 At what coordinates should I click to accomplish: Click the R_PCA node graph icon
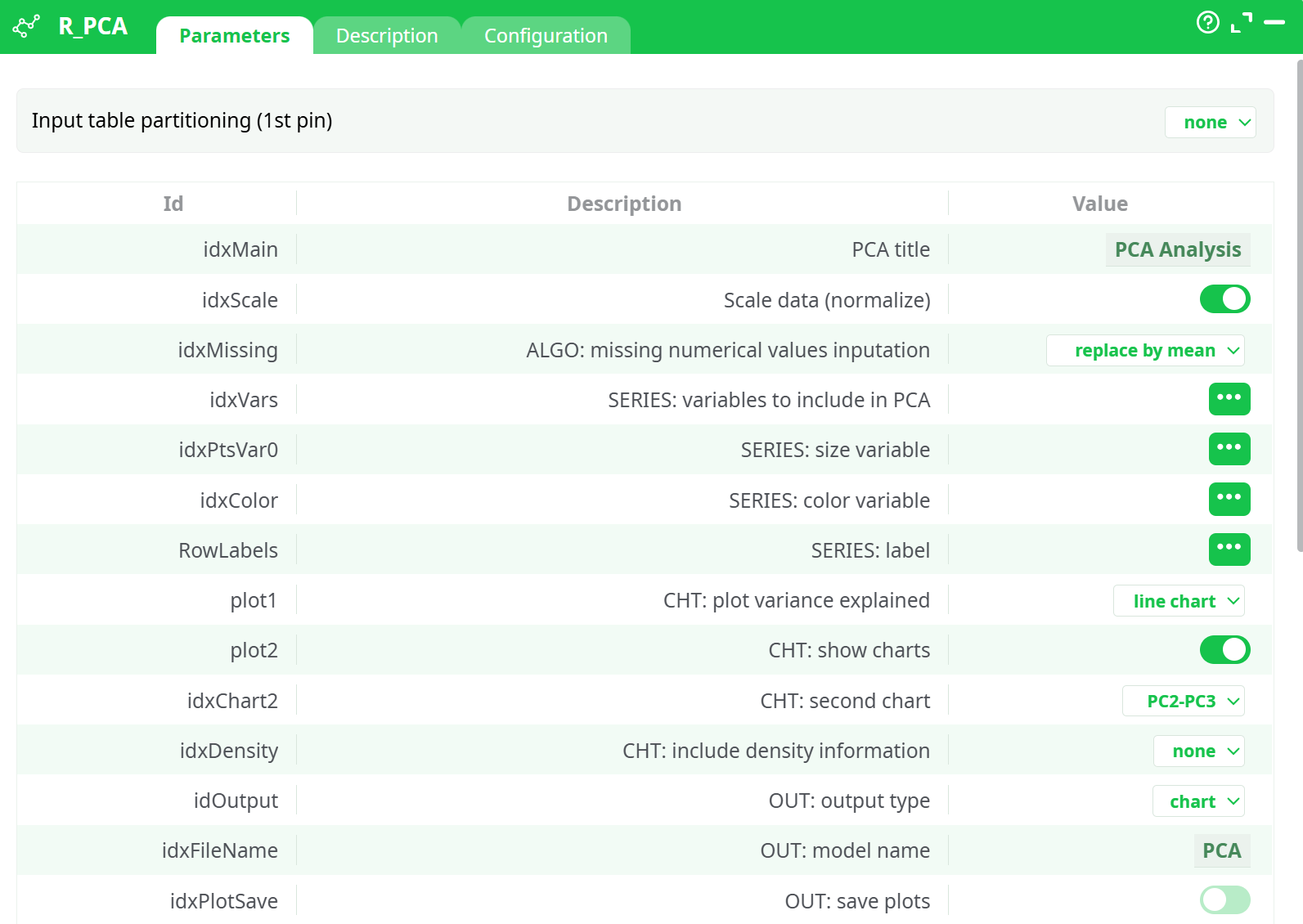coord(26,26)
